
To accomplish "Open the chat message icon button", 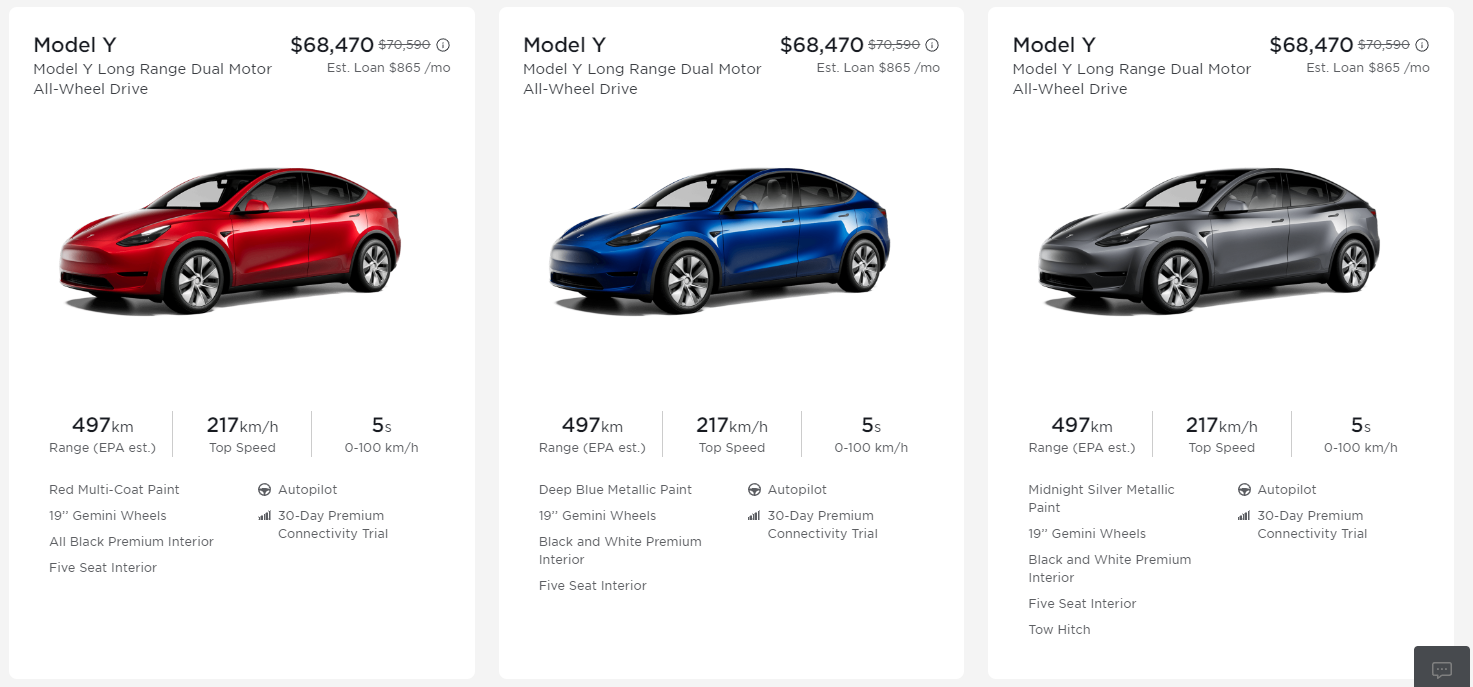I will tap(1442, 669).
